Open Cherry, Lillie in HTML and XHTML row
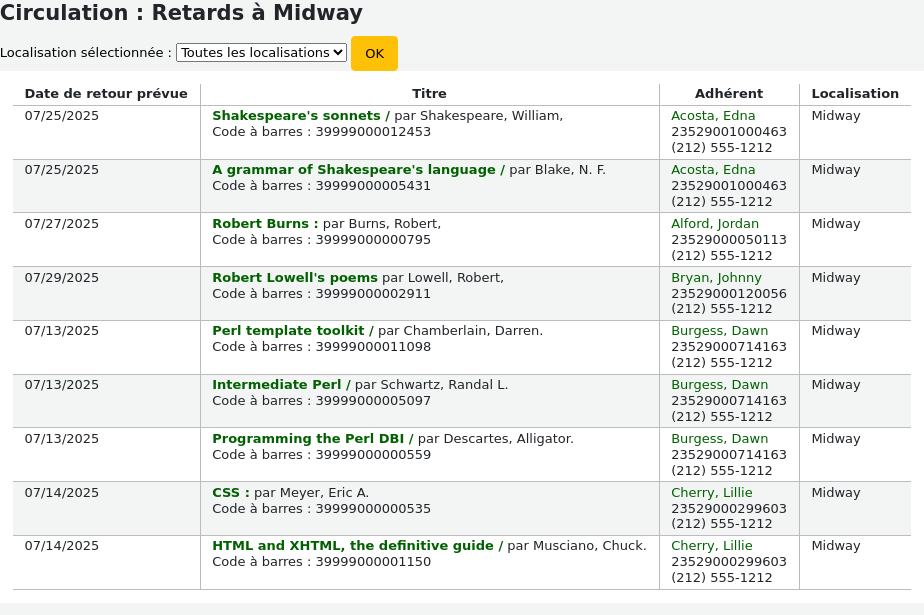The height and width of the screenshot is (615, 924). 712,545
